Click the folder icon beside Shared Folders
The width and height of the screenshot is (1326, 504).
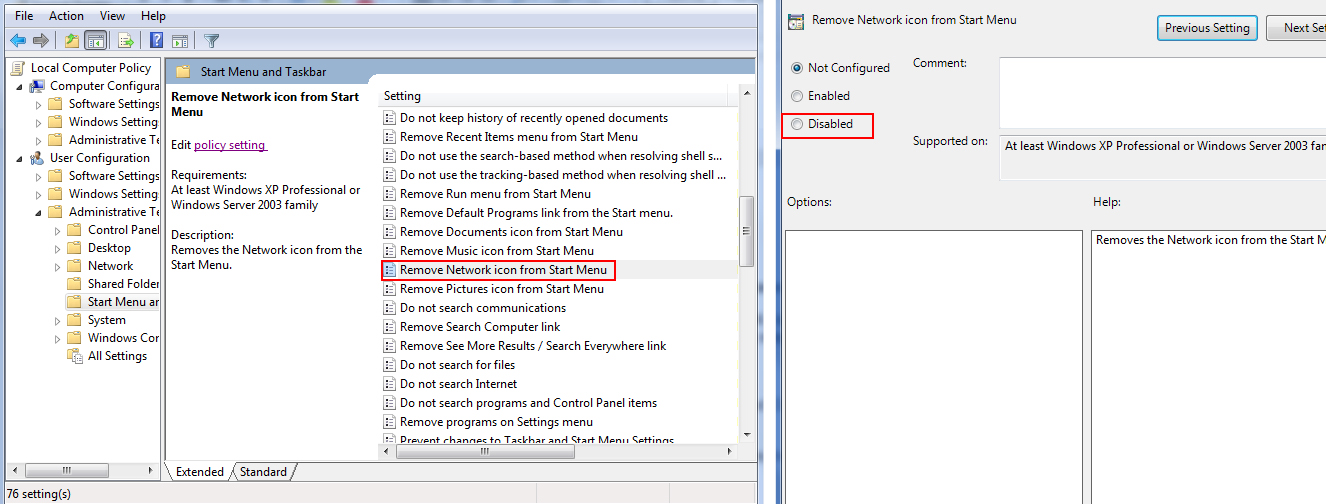click(x=75, y=284)
